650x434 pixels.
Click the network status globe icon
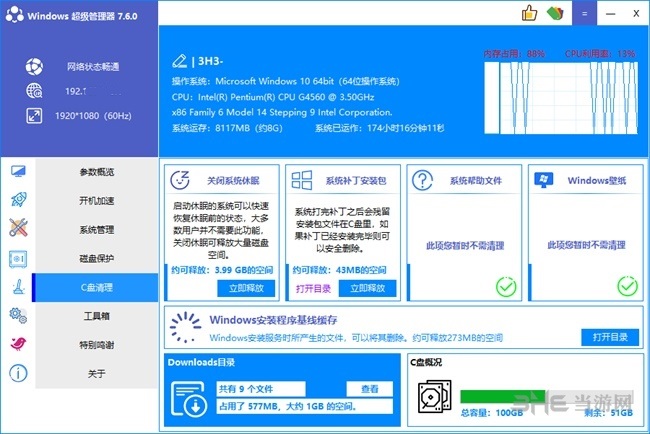[x=34, y=66]
